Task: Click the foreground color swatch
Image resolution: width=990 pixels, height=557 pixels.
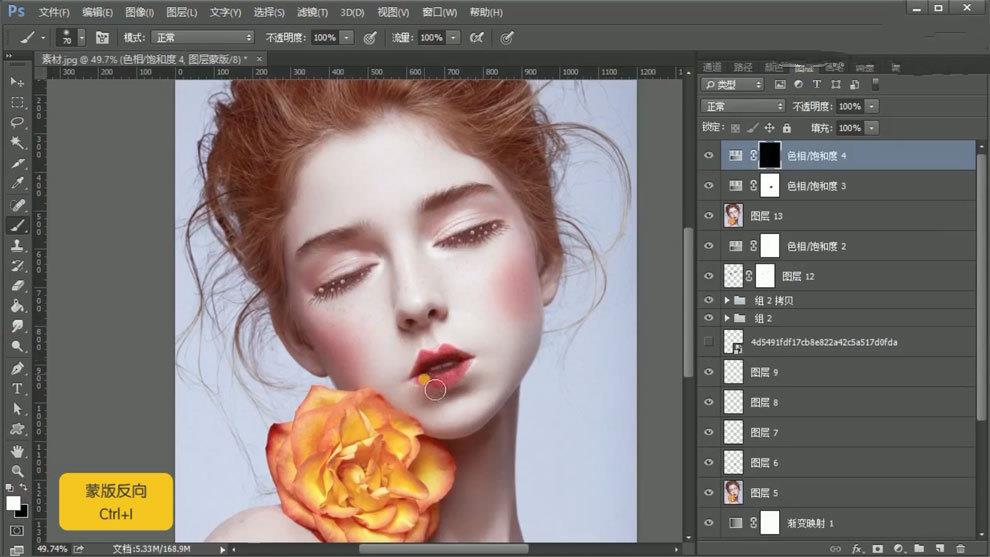Action: point(13,503)
